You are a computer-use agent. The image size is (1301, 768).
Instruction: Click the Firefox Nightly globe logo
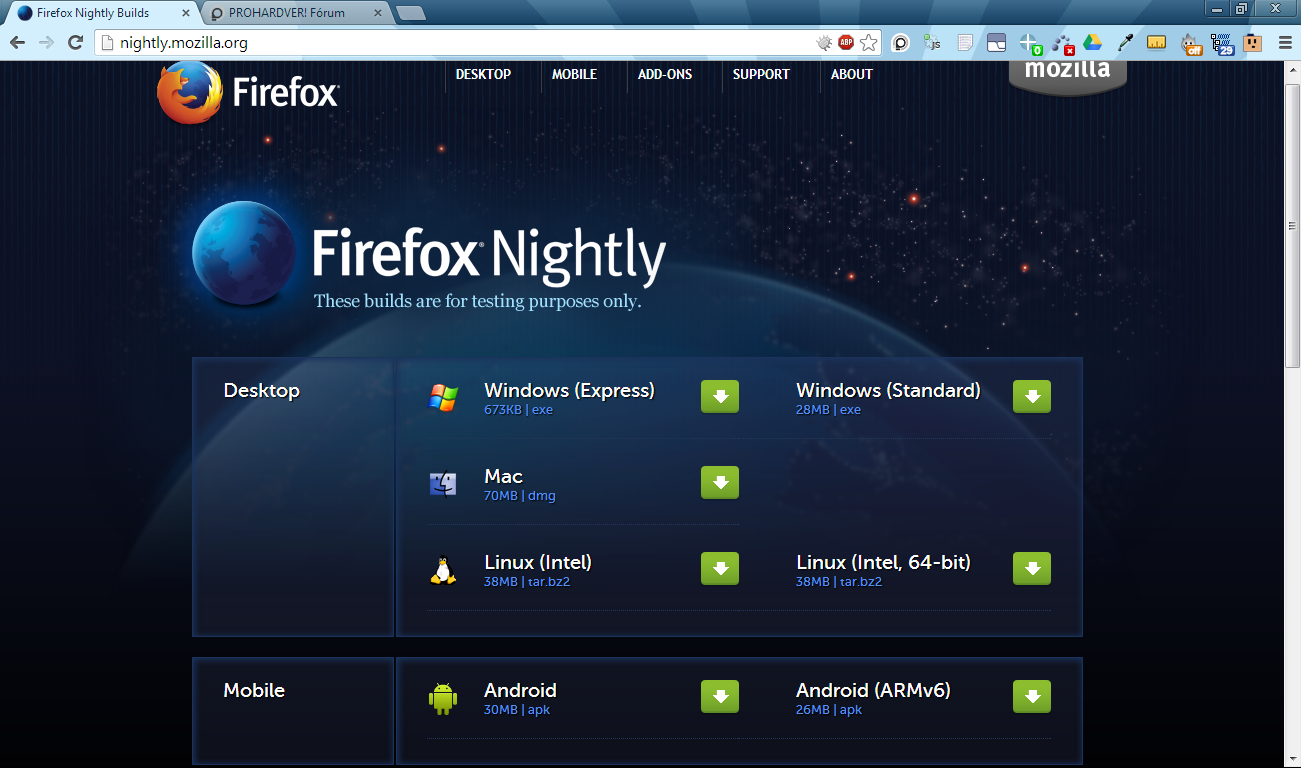click(x=244, y=254)
